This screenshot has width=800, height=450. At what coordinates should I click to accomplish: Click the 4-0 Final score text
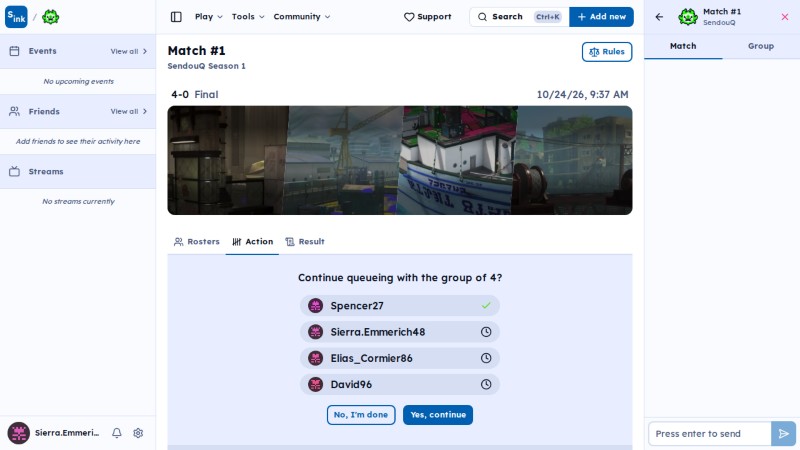pyautogui.click(x=195, y=95)
